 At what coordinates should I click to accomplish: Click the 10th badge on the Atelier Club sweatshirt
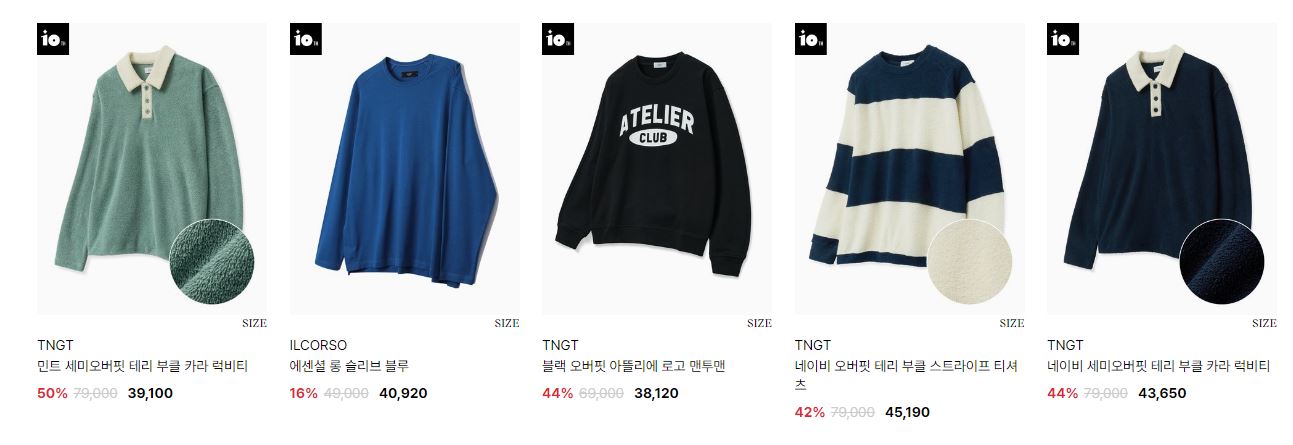(558, 39)
